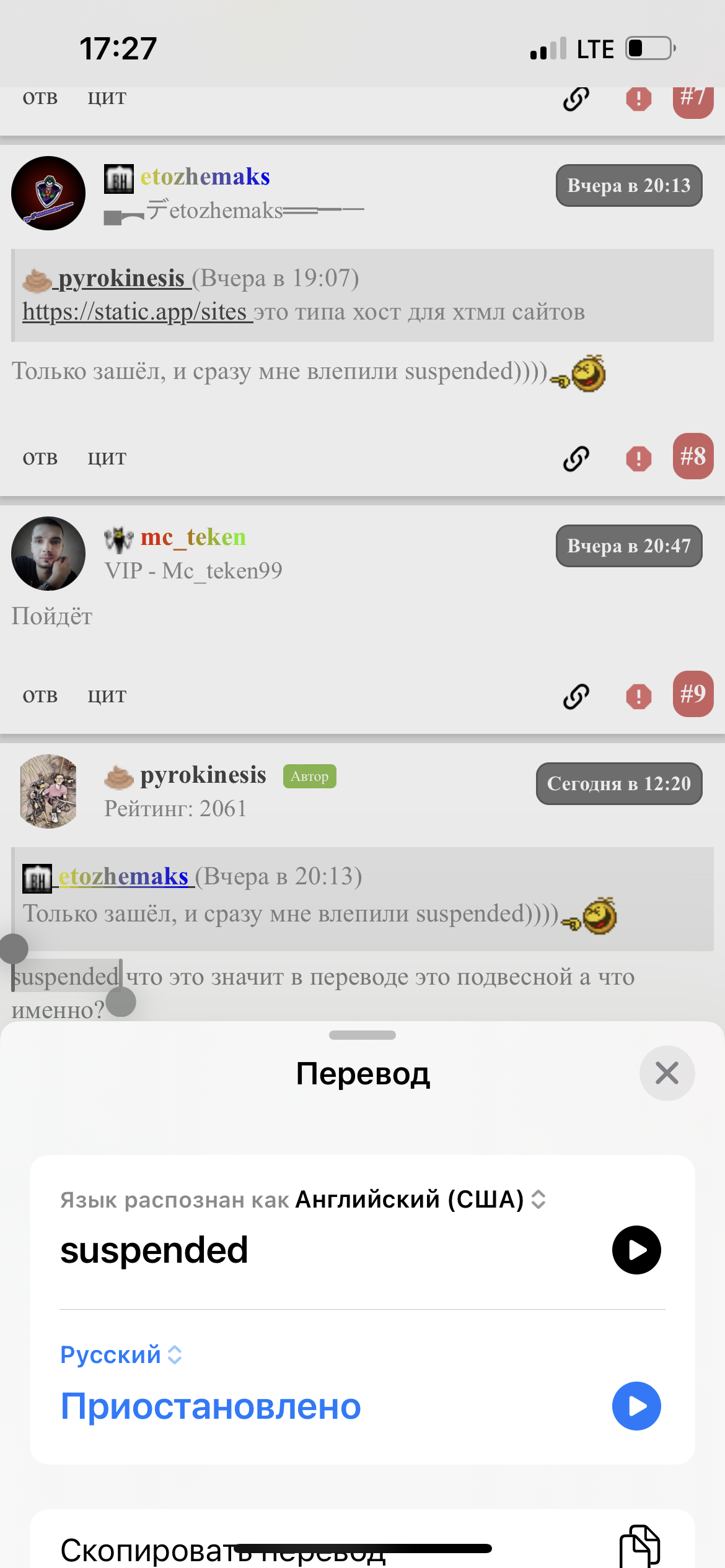Image resolution: width=725 pixels, height=1568 pixels.
Task: Play pronunciation of English word suspended
Action: (x=636, y=1250)
